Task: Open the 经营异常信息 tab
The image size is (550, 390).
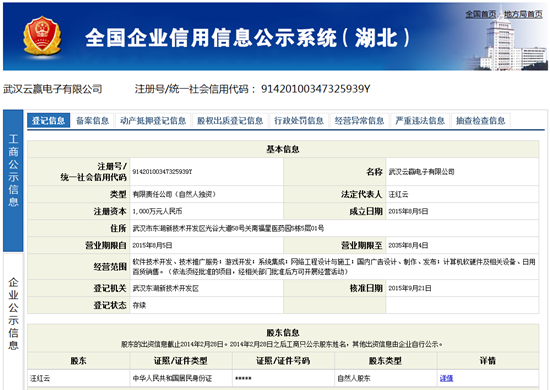Action: tap(360, 121)
